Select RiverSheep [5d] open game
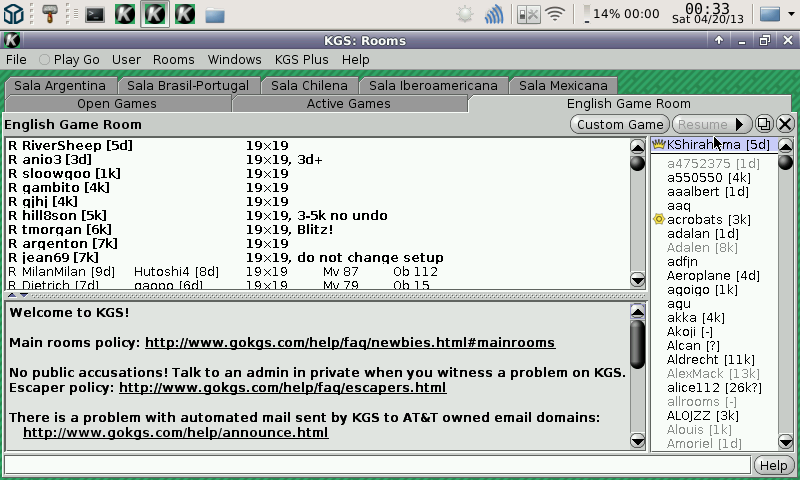Screen dimensions: 800x480 [x=317, y=145]
